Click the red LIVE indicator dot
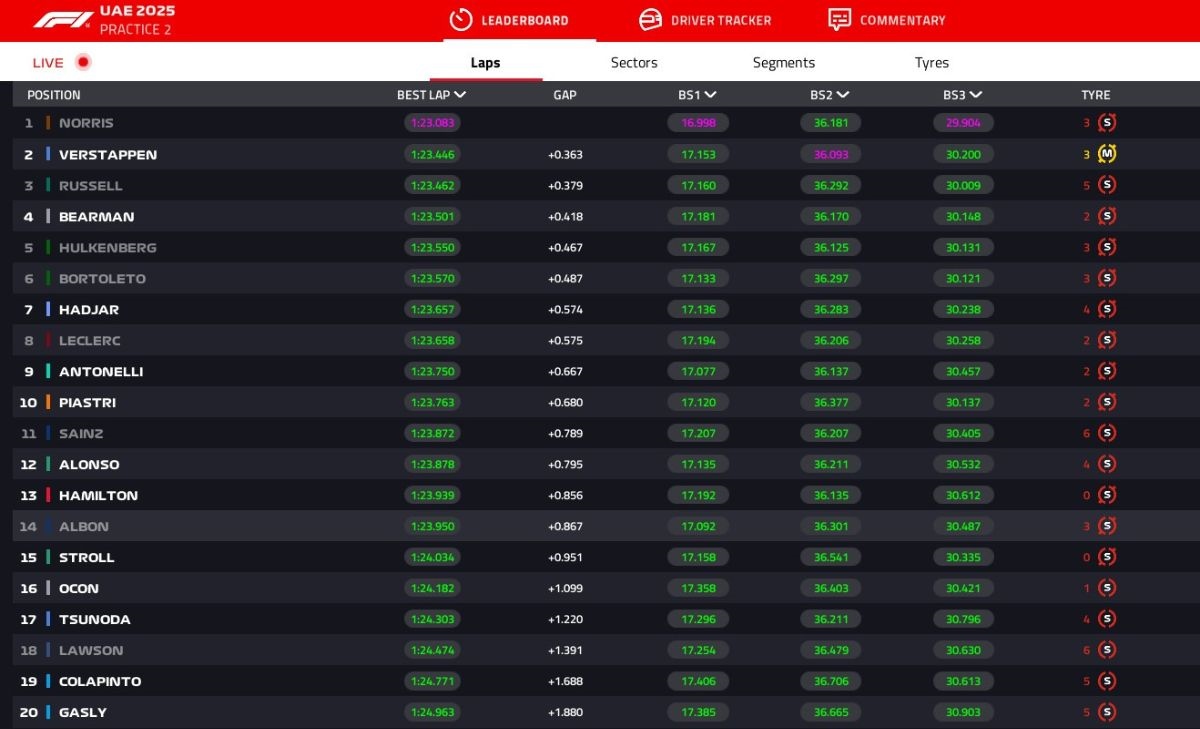This screenshot has height=729, width=1200. pos(83,62)
